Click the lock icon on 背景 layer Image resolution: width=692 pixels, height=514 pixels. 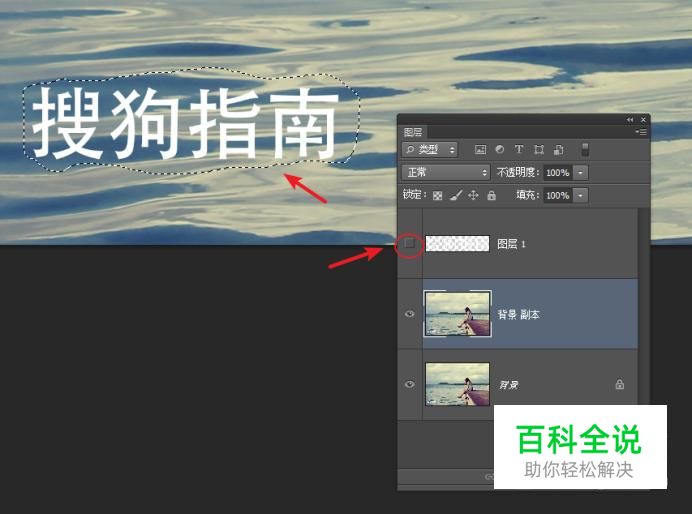pyautogui.click(x=620, y=384)
